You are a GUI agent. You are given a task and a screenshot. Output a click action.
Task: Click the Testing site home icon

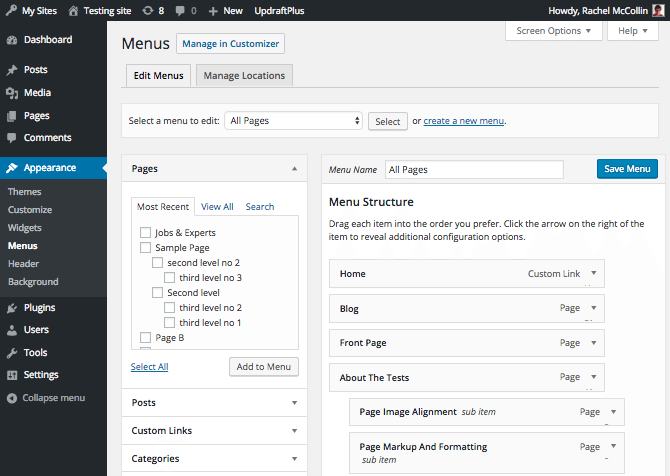[73, 10]
